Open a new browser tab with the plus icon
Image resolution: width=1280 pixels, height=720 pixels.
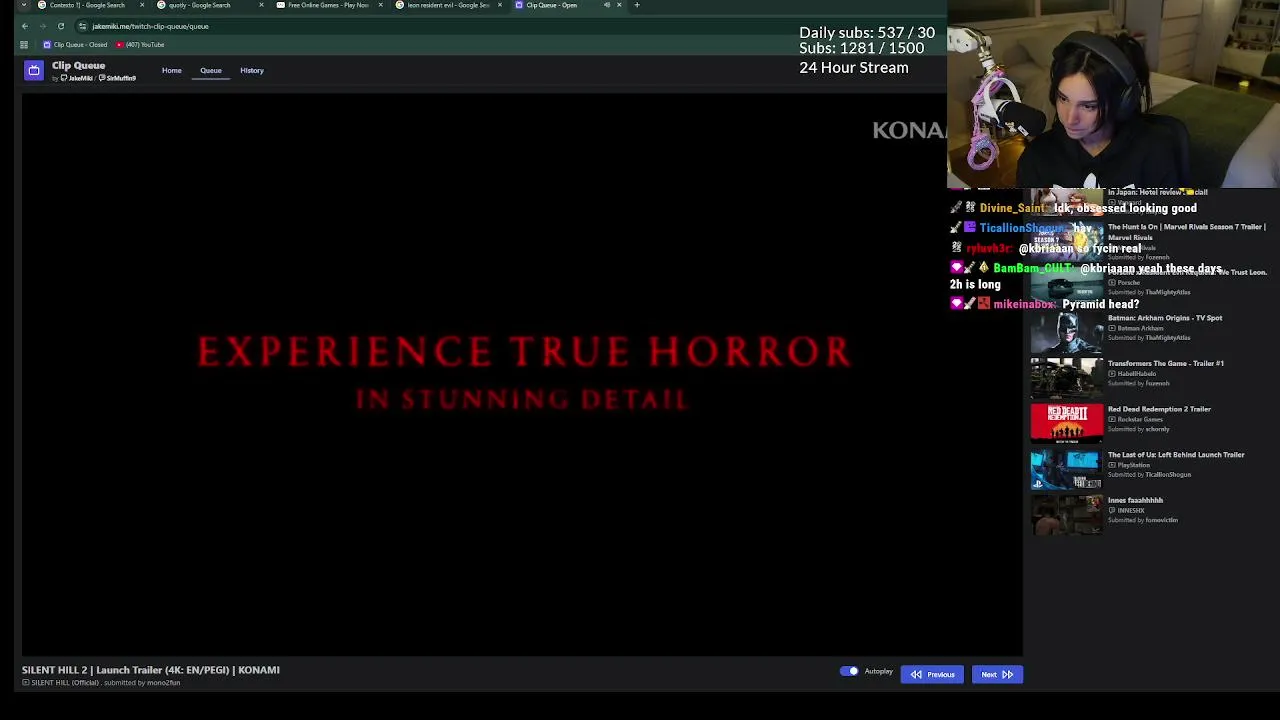click(x=637, y=5)
